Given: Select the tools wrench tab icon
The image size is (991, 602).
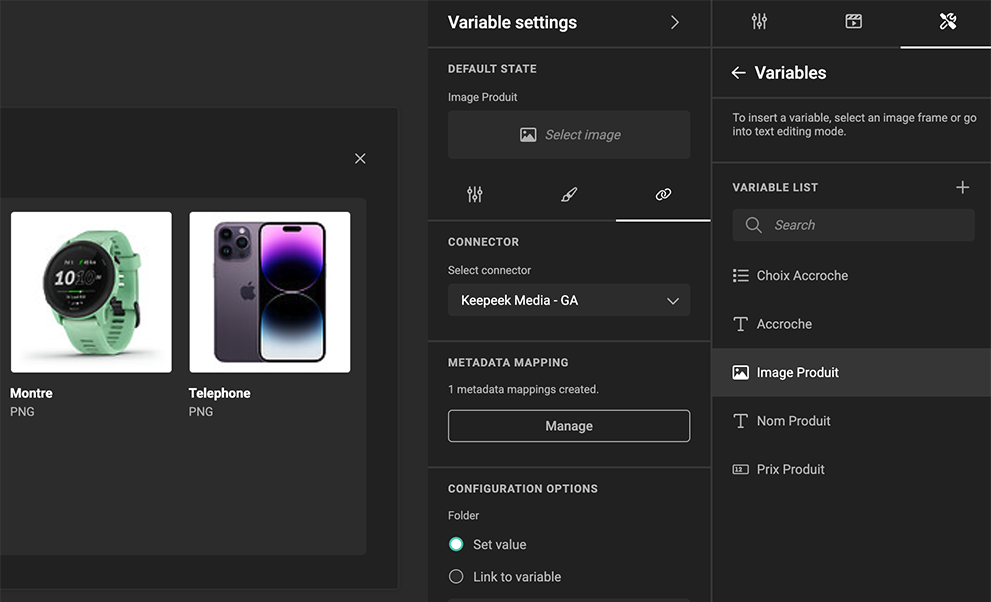Looking at the screenshot, I should [947, 22].
